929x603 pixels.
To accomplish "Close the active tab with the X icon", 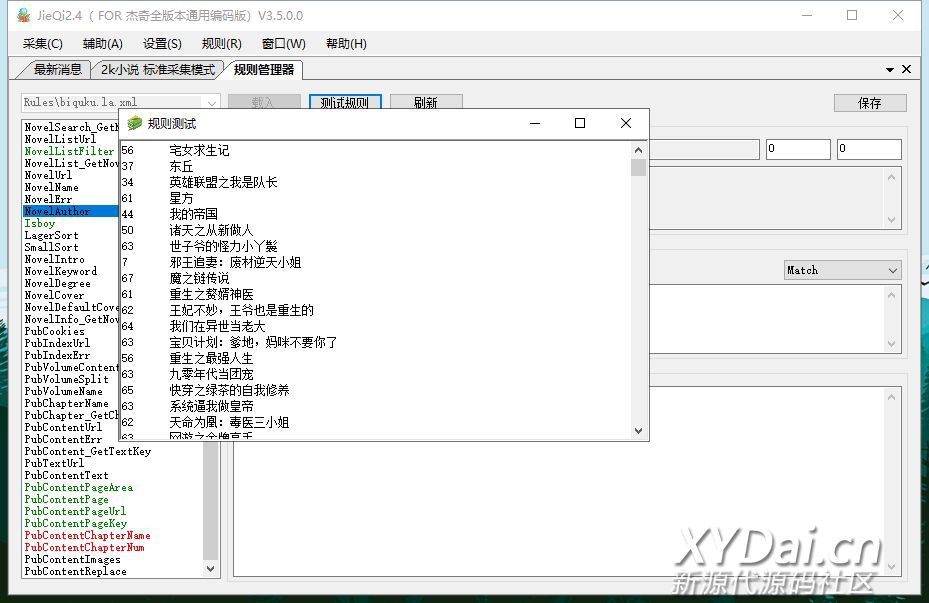I will (x=906, y=69).
